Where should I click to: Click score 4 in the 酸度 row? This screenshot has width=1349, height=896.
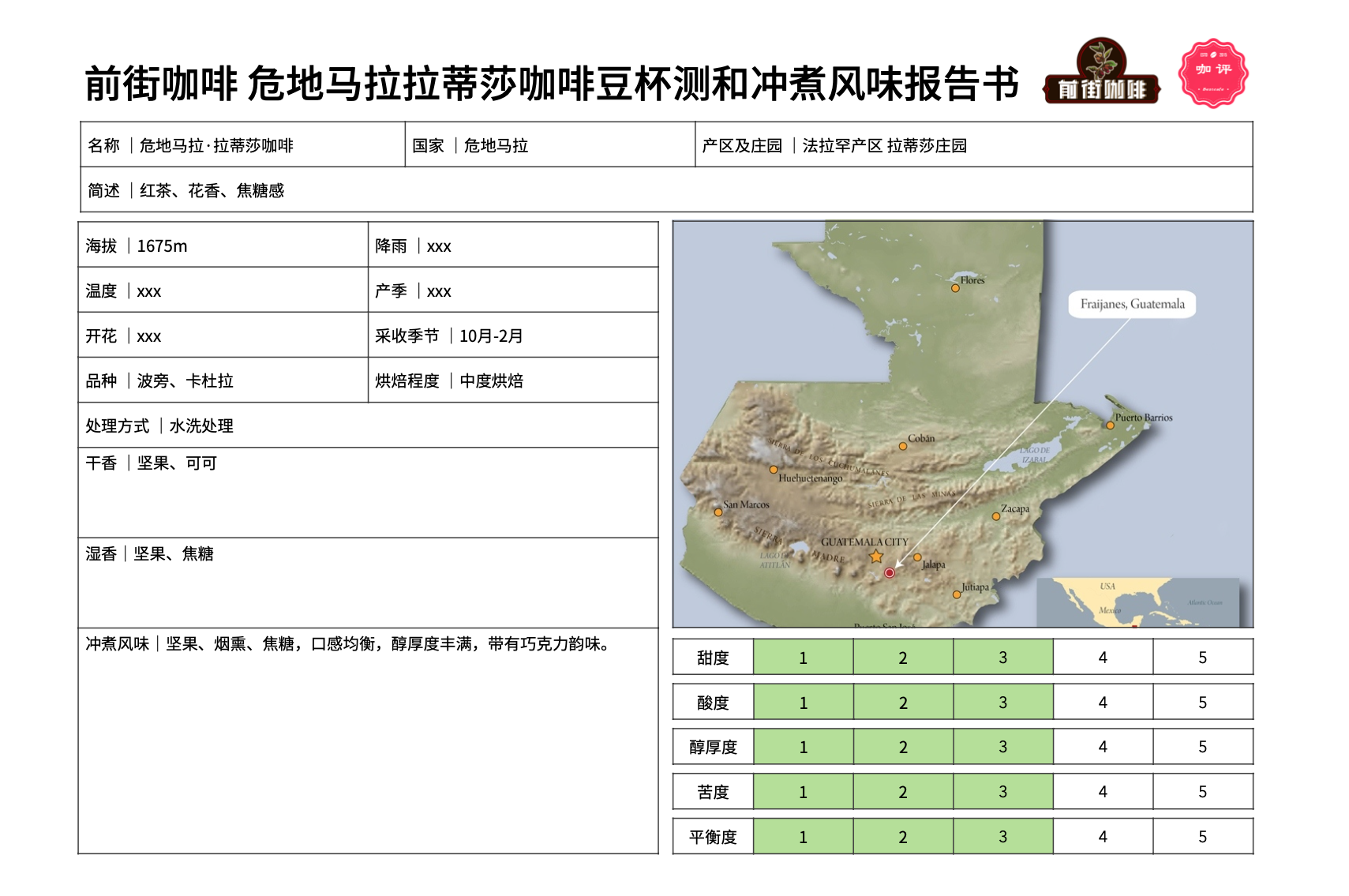pyautogui.click(x=1103, y=702)
